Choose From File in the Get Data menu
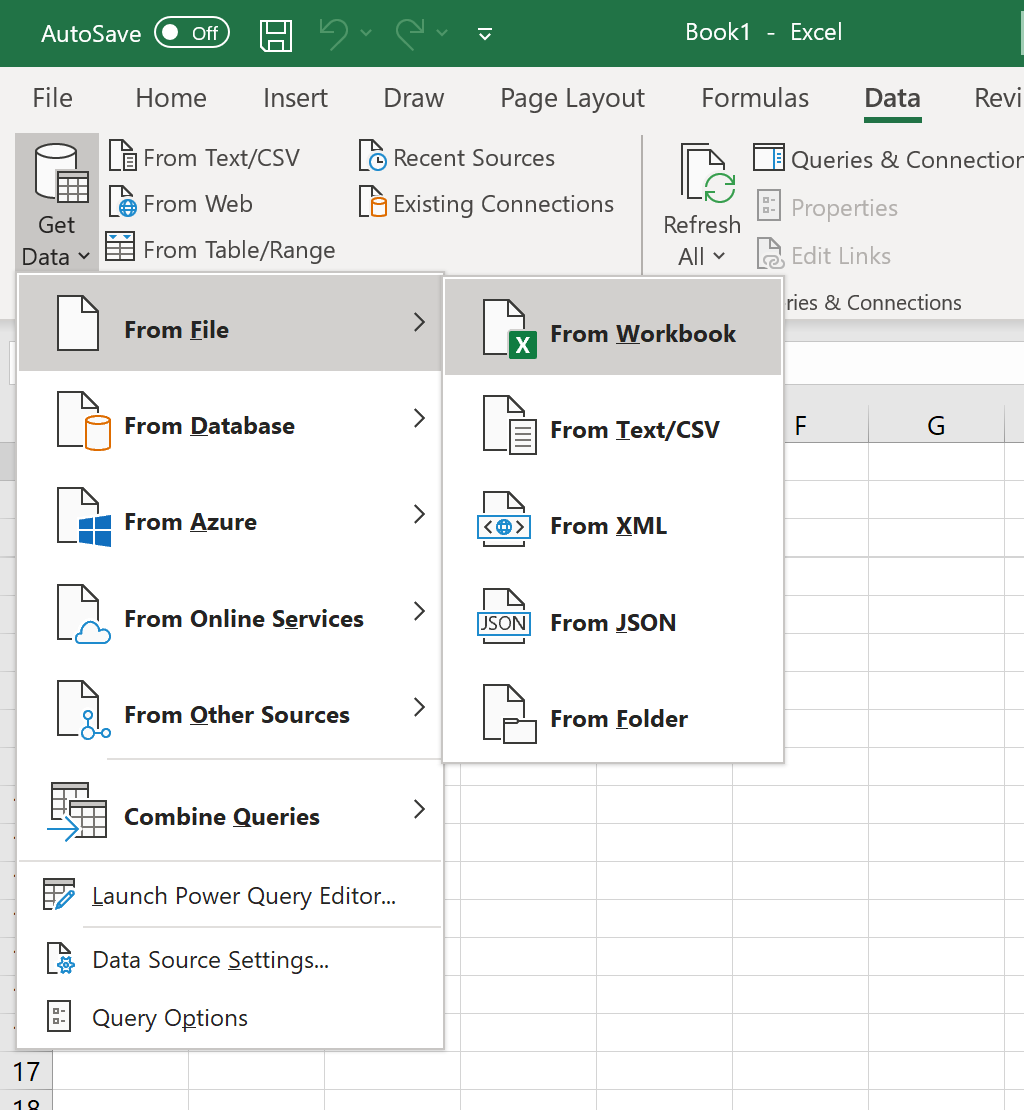1024x1110 pixels. click(x=230, y=324)
